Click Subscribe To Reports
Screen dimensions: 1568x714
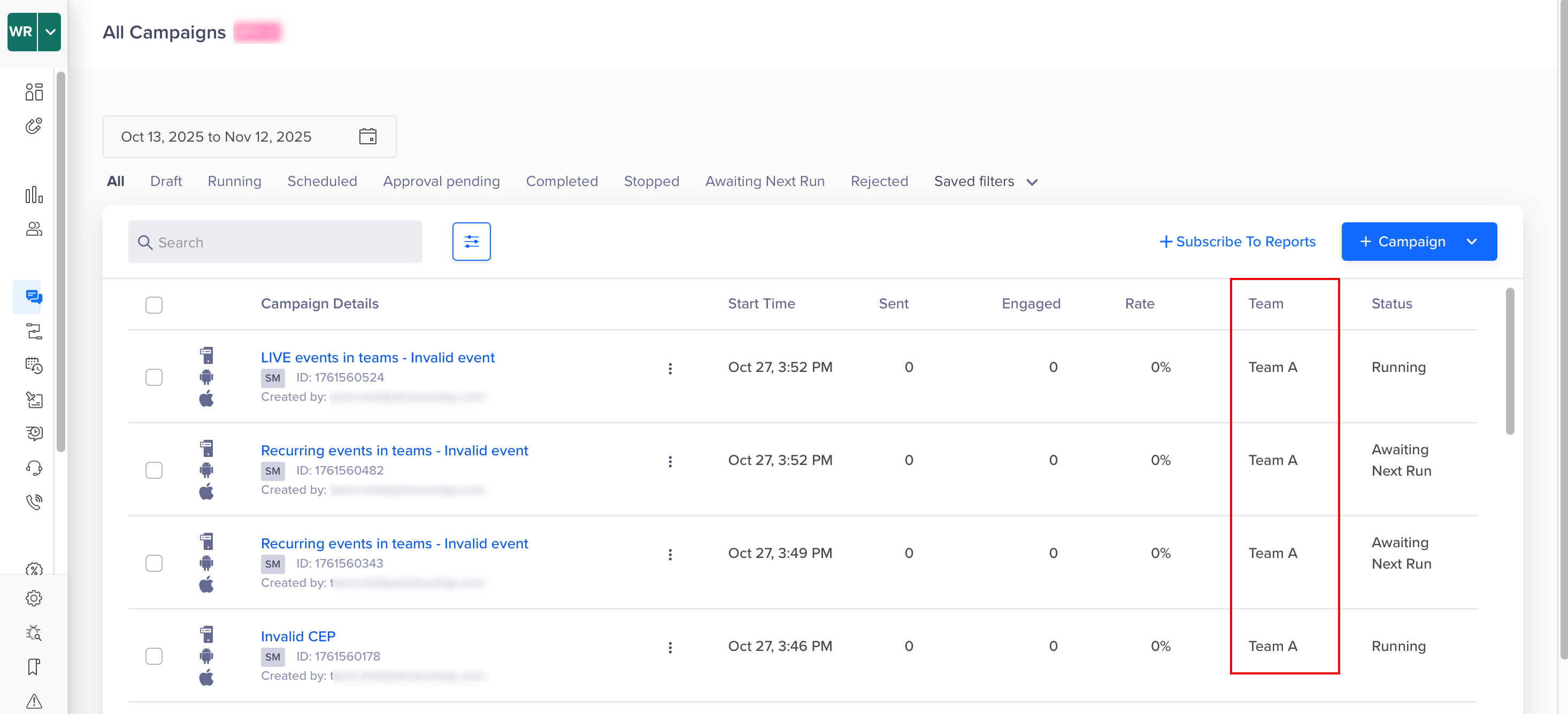1238,242
